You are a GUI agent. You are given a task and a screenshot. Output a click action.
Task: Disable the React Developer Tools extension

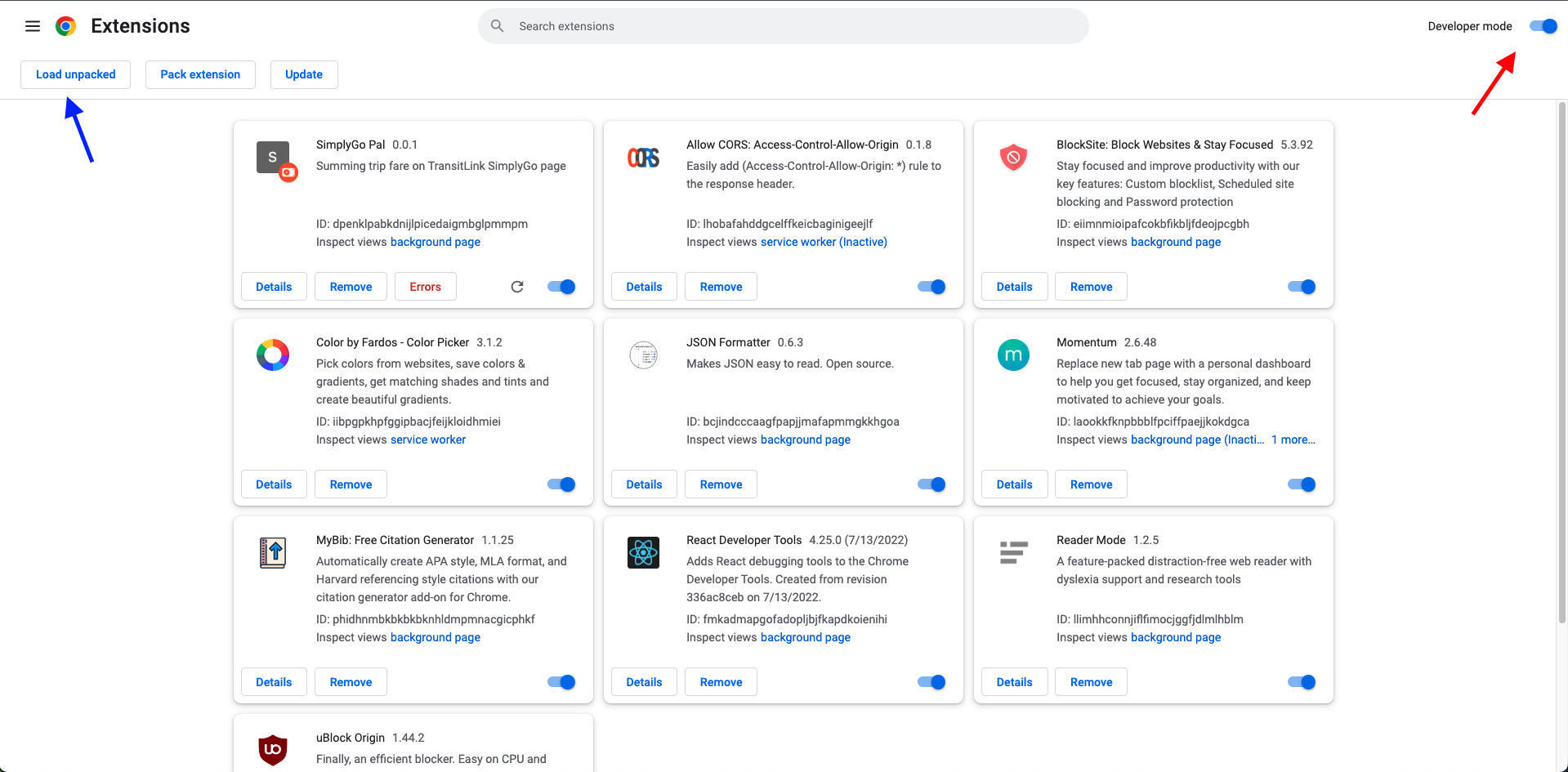931,682
